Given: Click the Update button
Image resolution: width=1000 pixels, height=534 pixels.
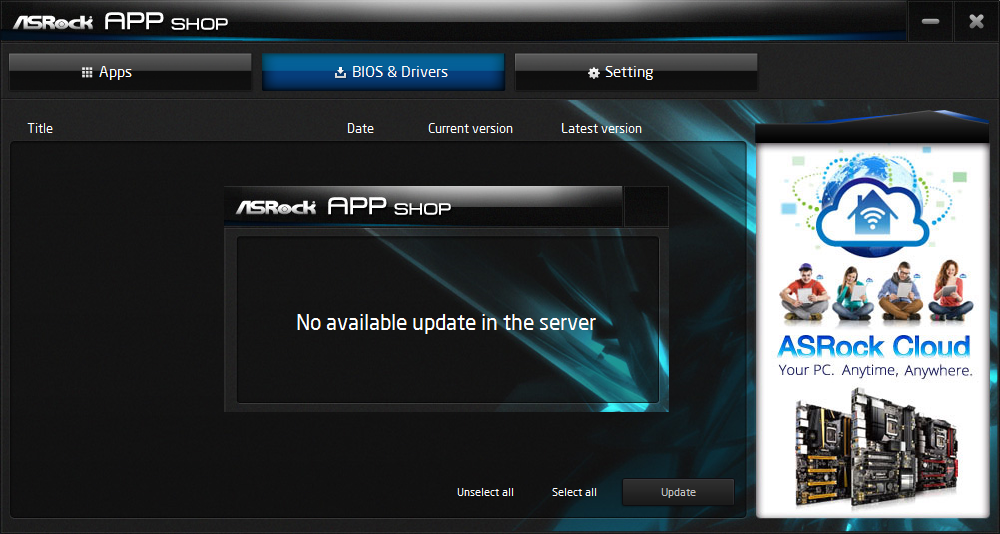Looking at the screenshot, I should pyautogui.click(x=678, y=492).
